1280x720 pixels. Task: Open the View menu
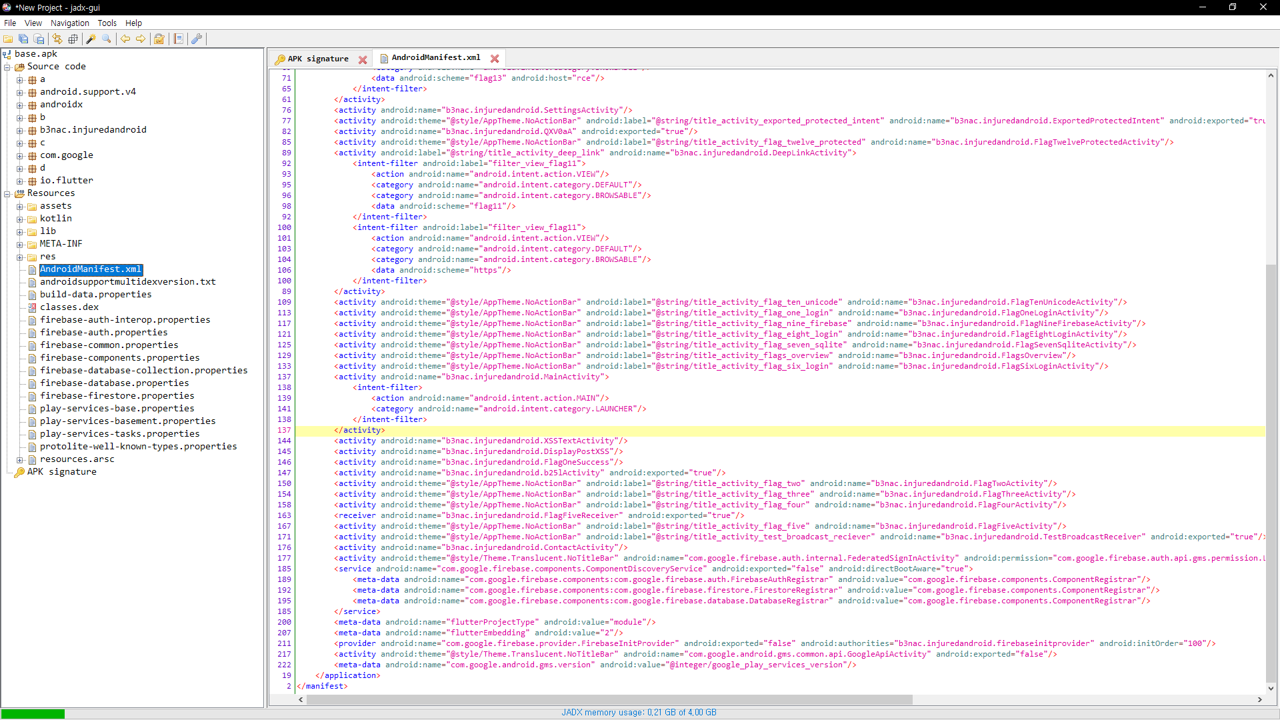pos(33,23)
